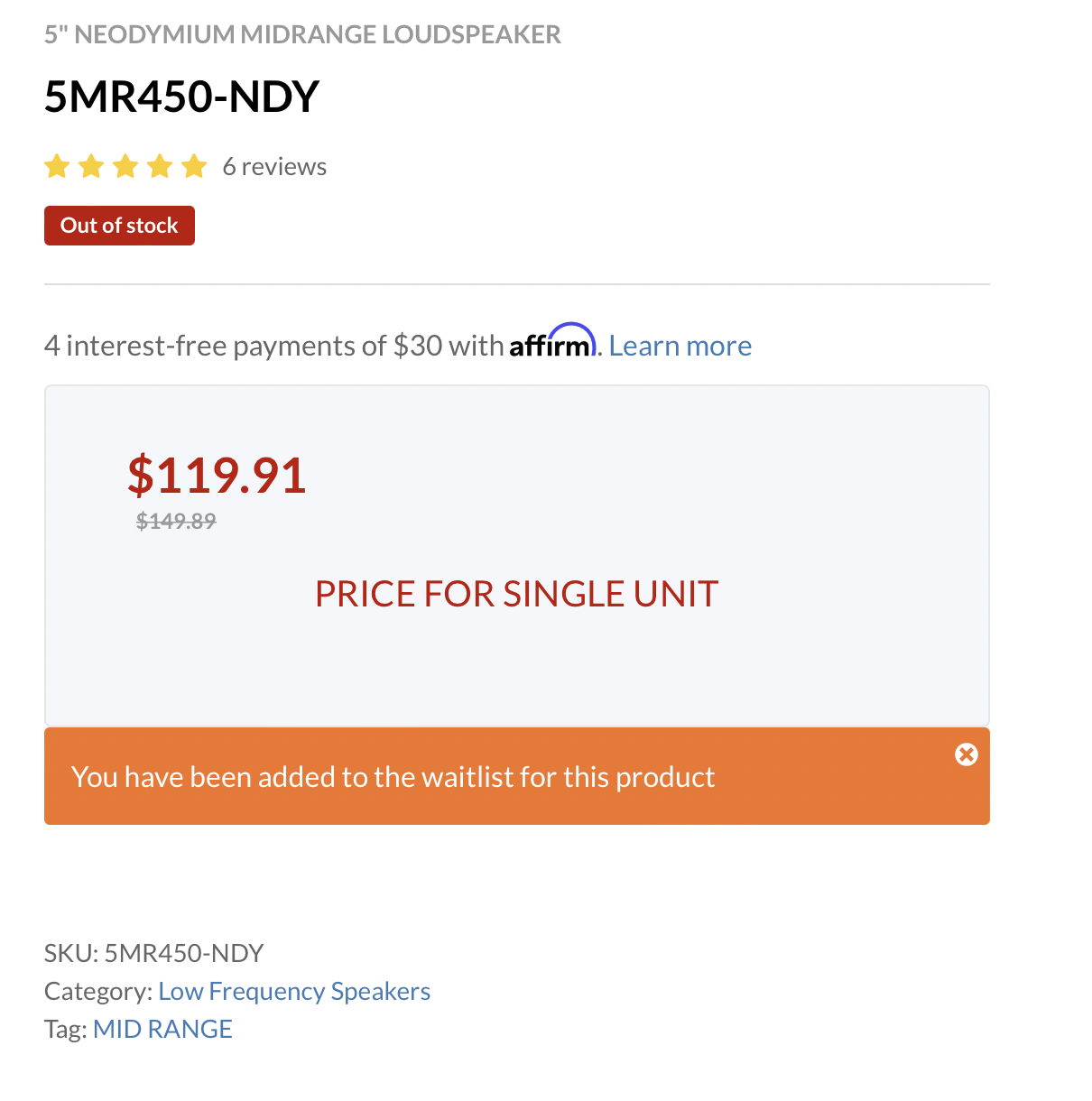
Task: Open the MID RANGE tag
Action: click(x=162, y=1029)
